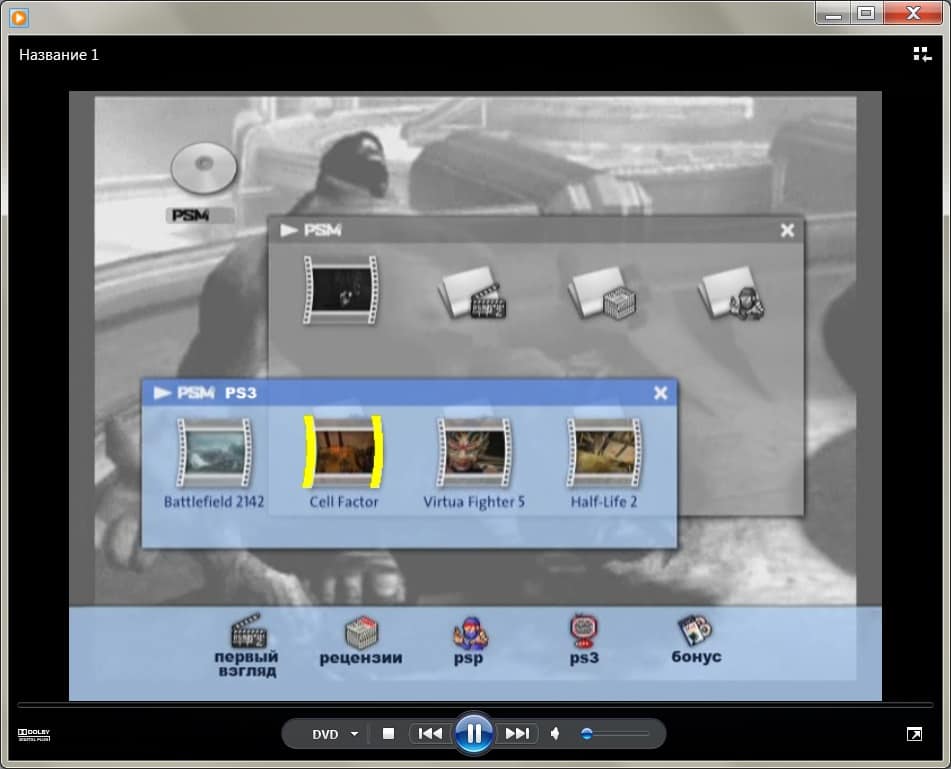Click the Название 1 title text

tap(59, 55)
